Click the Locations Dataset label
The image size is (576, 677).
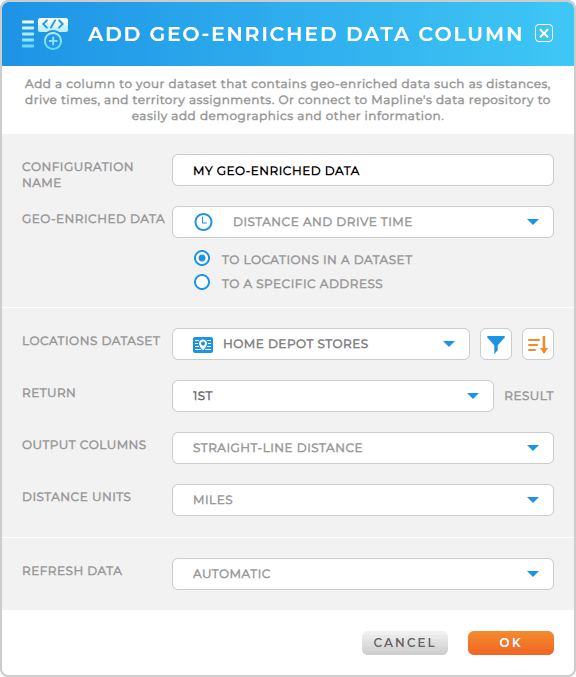[x=91, y=341]
